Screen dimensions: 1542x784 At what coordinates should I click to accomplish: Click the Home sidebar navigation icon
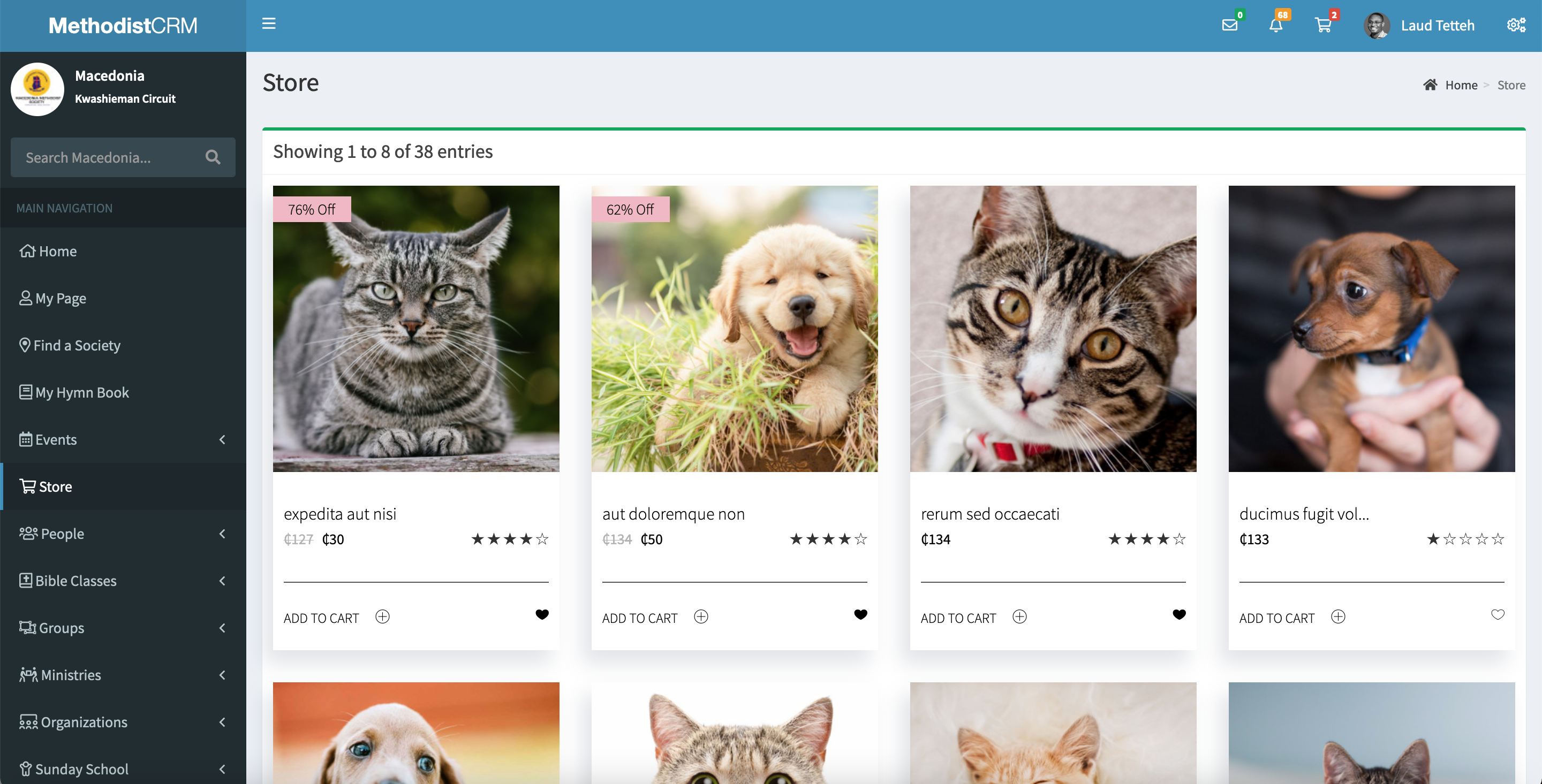pyautogui.click(x=27, y=250)
